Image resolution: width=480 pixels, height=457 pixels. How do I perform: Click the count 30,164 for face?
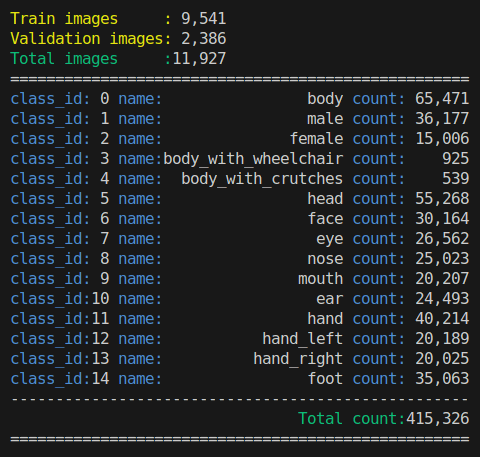pyautogui.click(x=442, y=219)
